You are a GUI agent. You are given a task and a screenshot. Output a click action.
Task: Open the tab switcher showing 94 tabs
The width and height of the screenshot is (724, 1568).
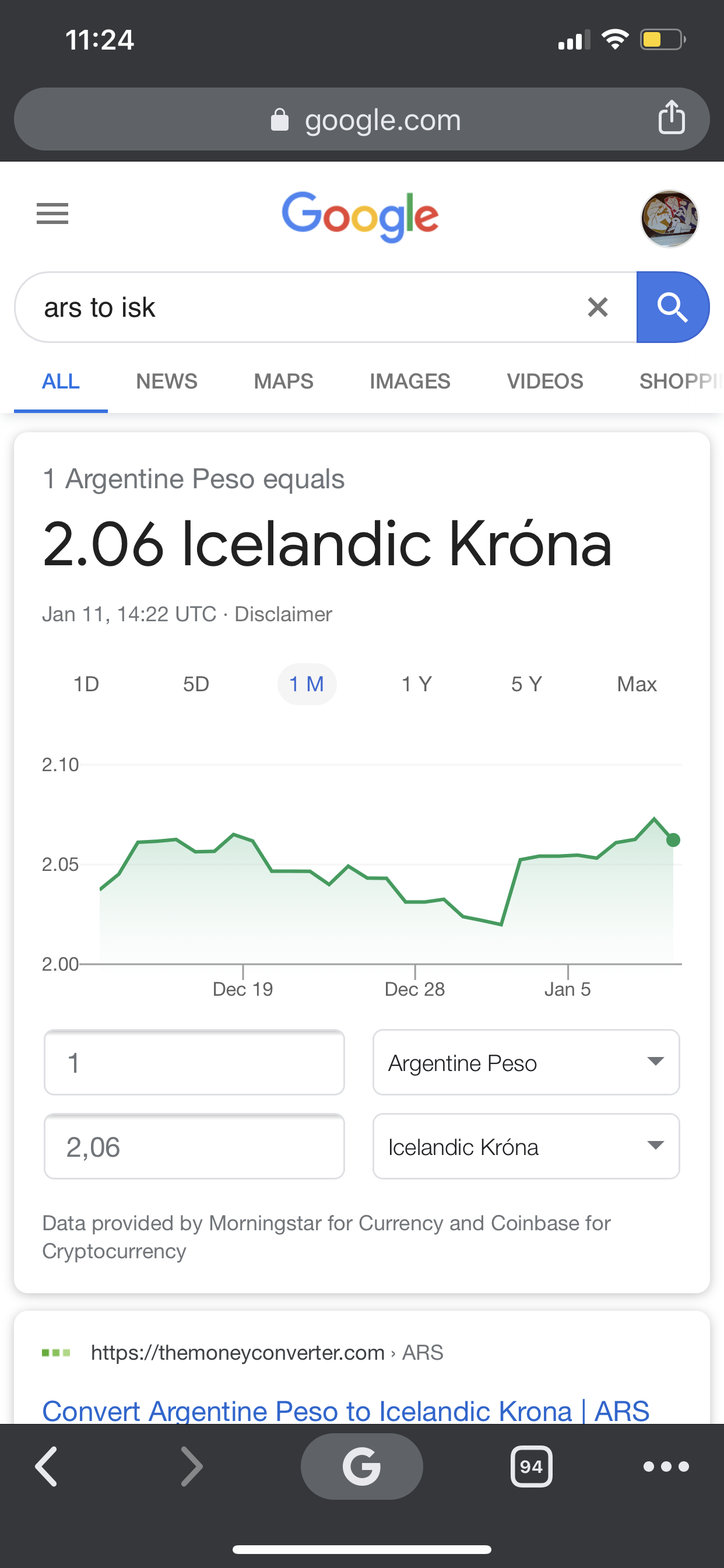[x=531, y=1466]
